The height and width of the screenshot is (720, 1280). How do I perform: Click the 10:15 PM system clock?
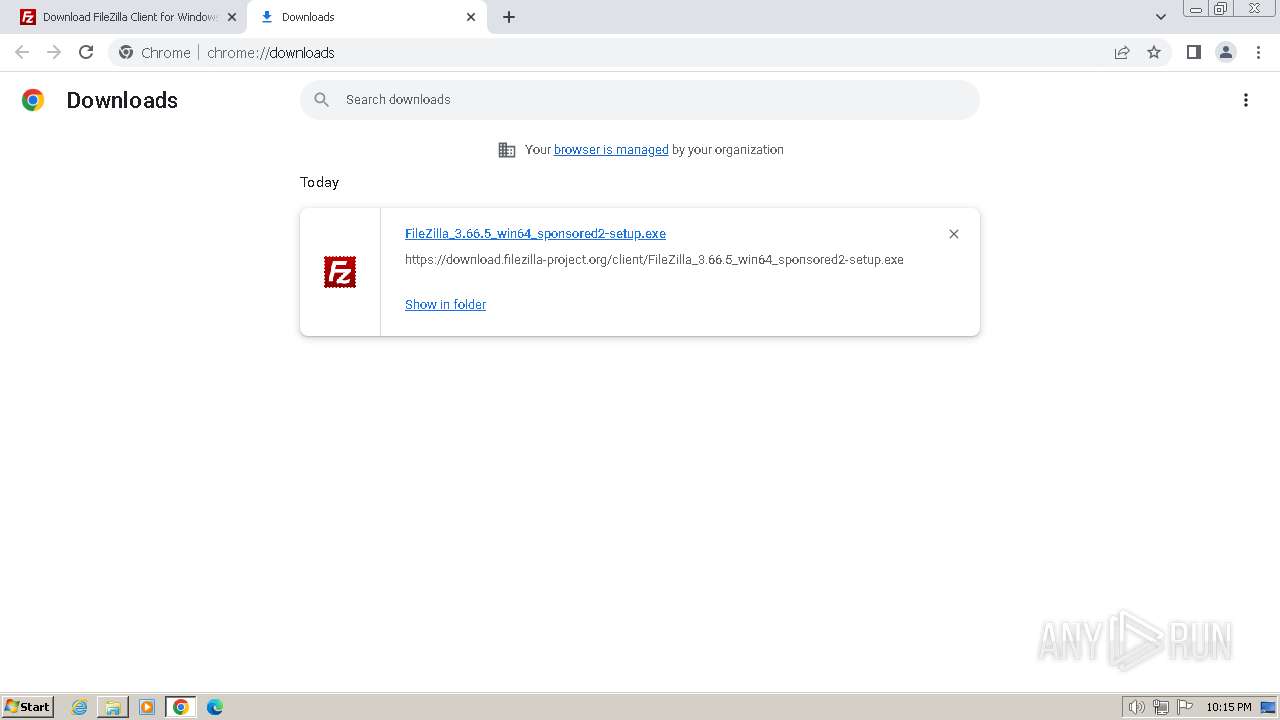point(1229,707)
